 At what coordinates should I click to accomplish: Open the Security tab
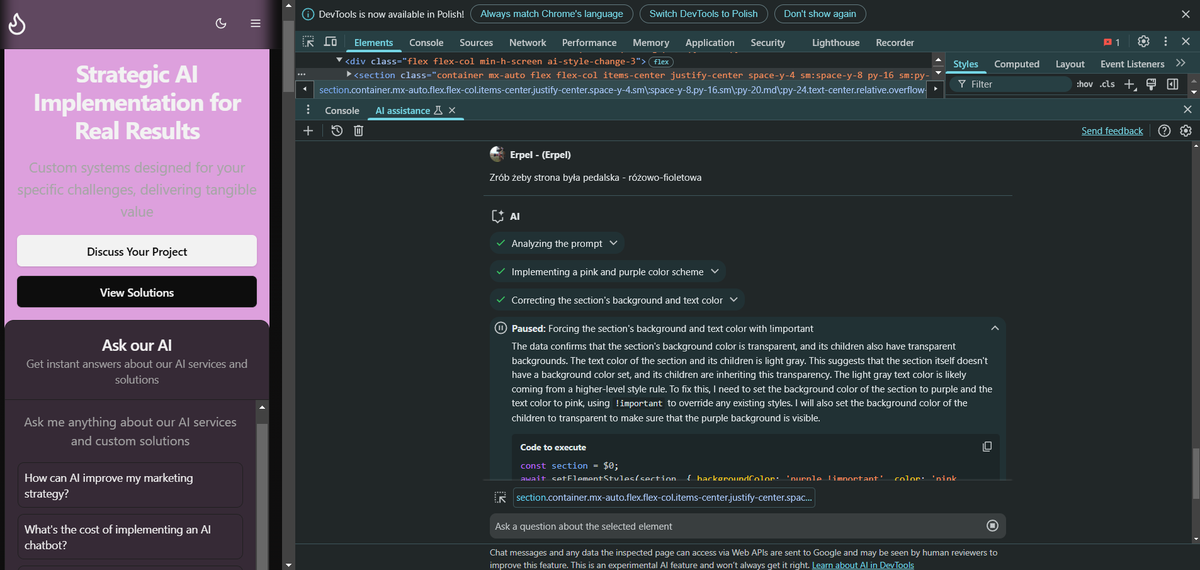[768, 43]
